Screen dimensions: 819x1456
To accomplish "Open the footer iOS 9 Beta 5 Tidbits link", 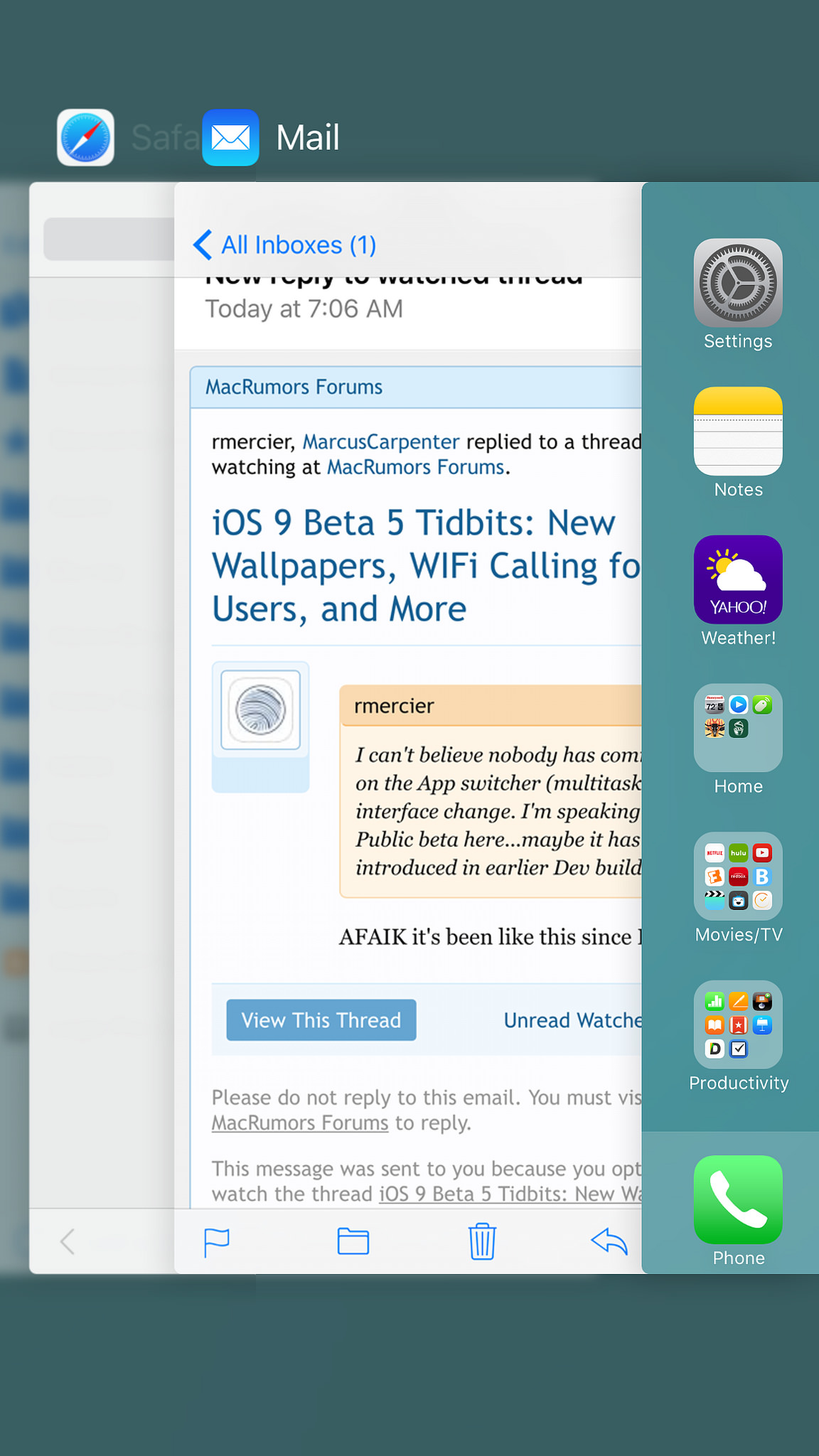I will tap(510, 1194).
